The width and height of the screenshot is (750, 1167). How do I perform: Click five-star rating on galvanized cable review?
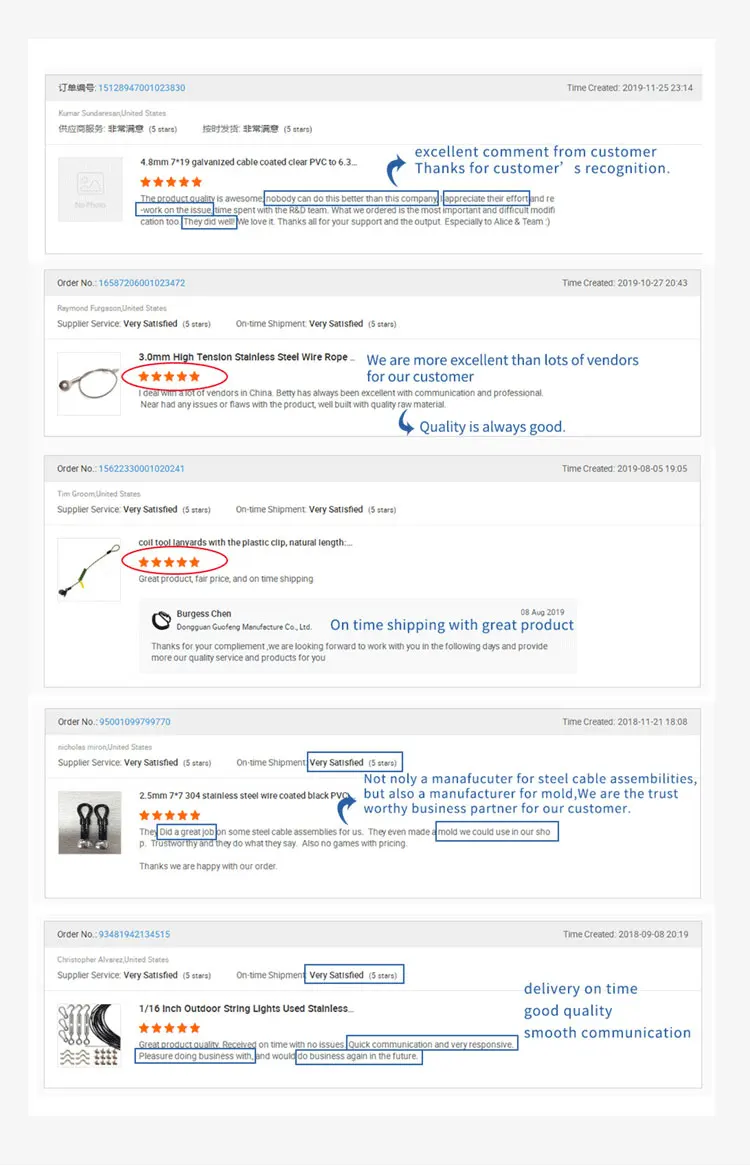171,182
